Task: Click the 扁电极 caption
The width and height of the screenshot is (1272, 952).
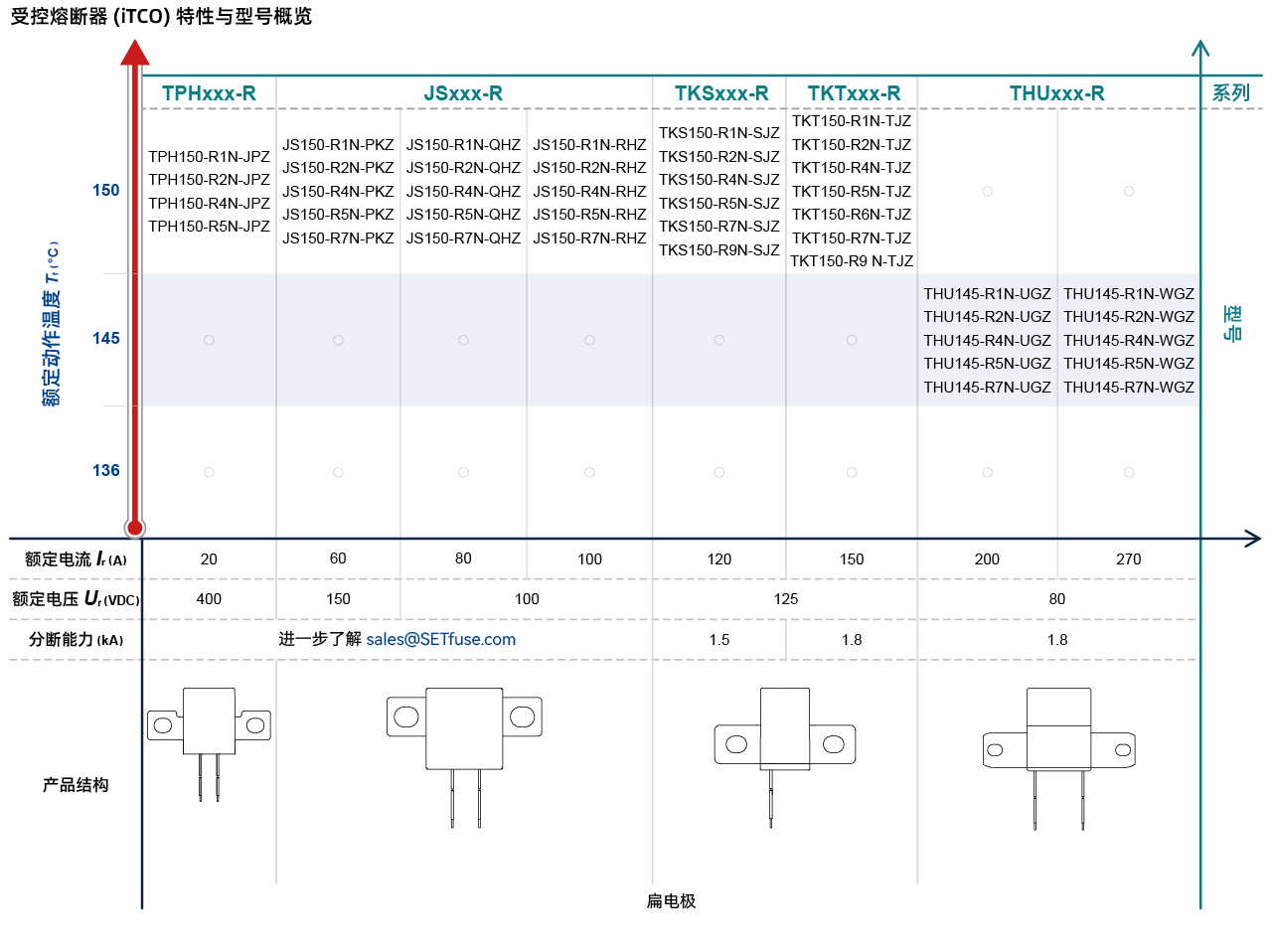Action: pos(671,901)
